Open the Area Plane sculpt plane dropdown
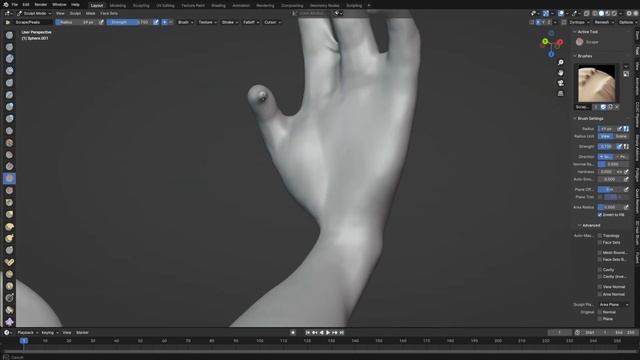 point(613,304)
